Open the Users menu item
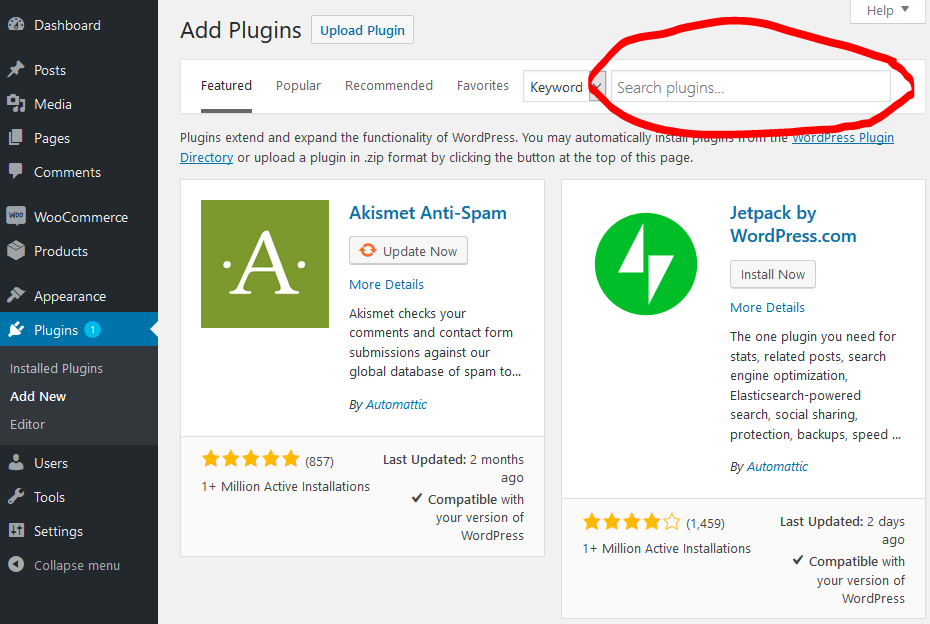The image size is (930, 624). (x=79, y=463)
